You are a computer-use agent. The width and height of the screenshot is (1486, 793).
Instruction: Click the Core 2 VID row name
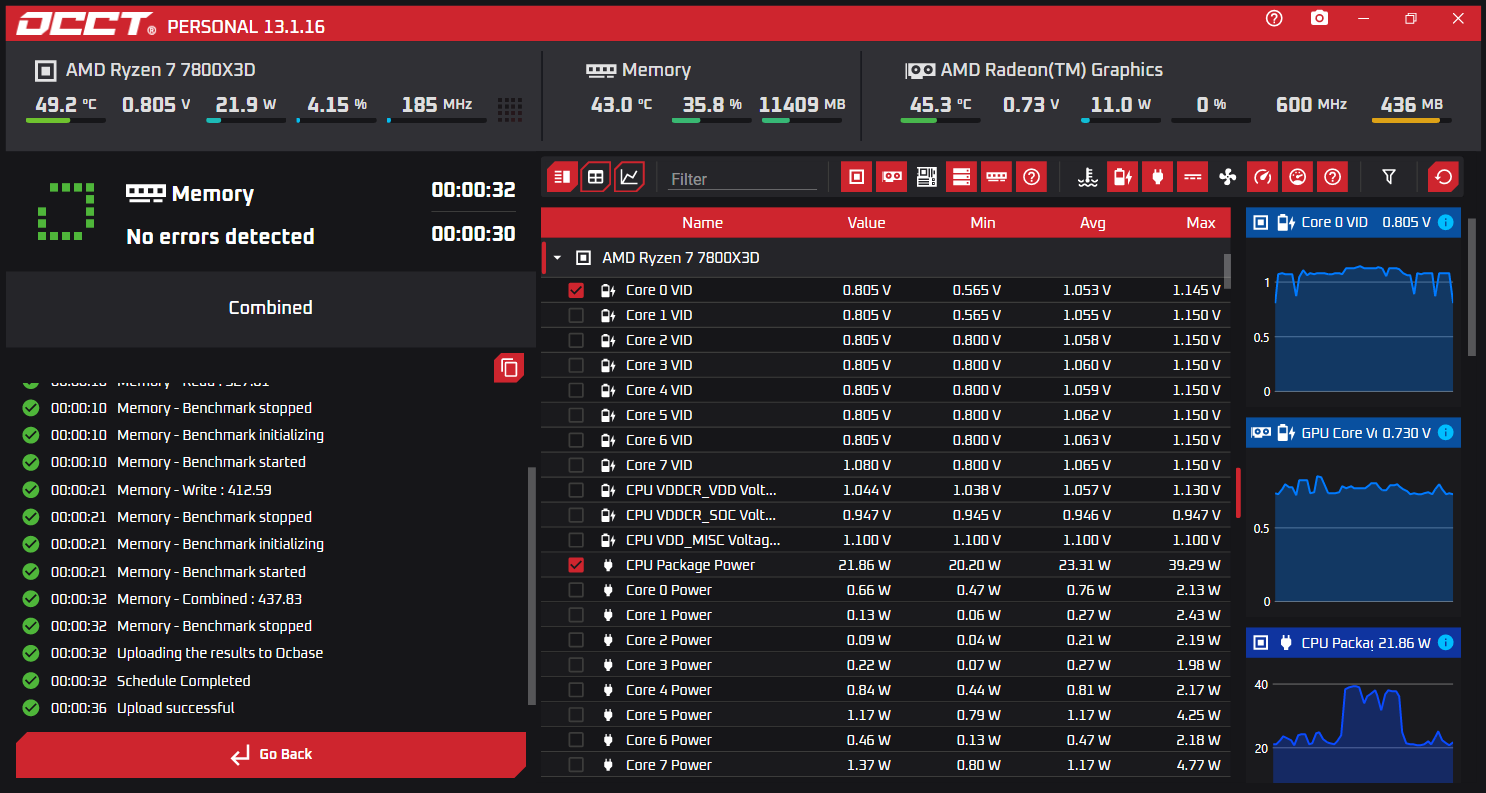coord(659,340)
